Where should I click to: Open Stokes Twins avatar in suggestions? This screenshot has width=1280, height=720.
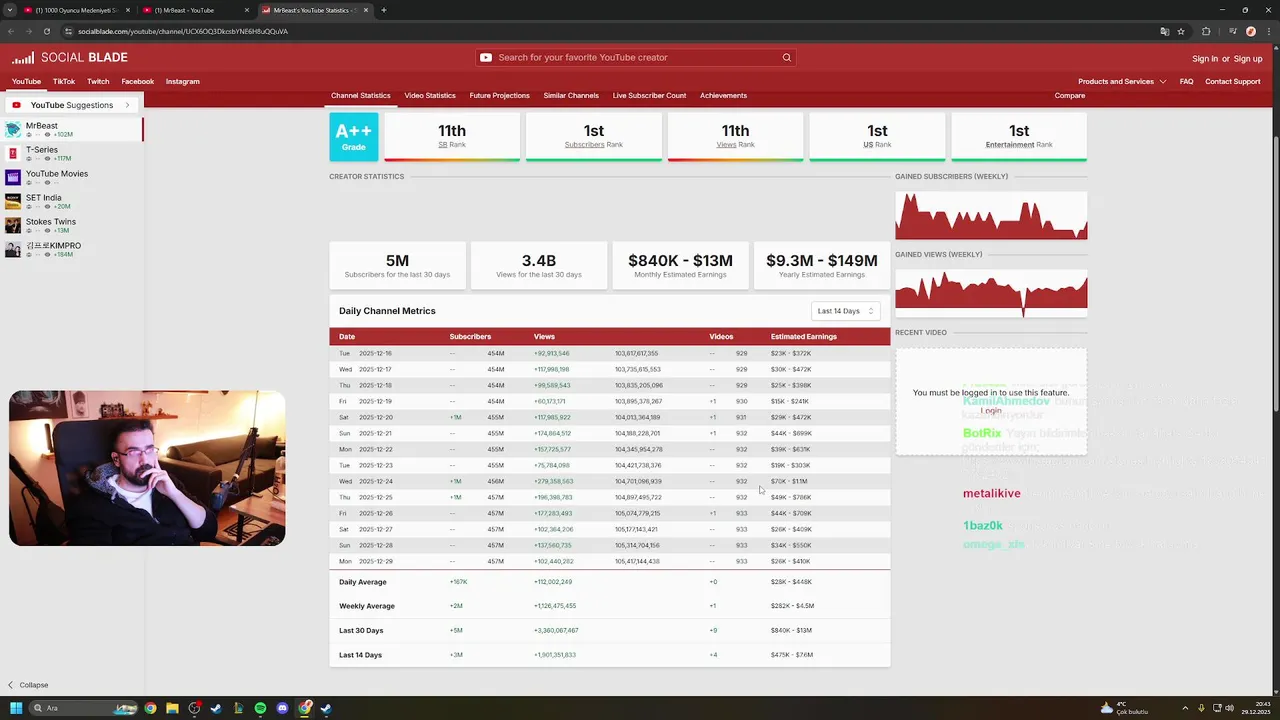coord(13,225)
